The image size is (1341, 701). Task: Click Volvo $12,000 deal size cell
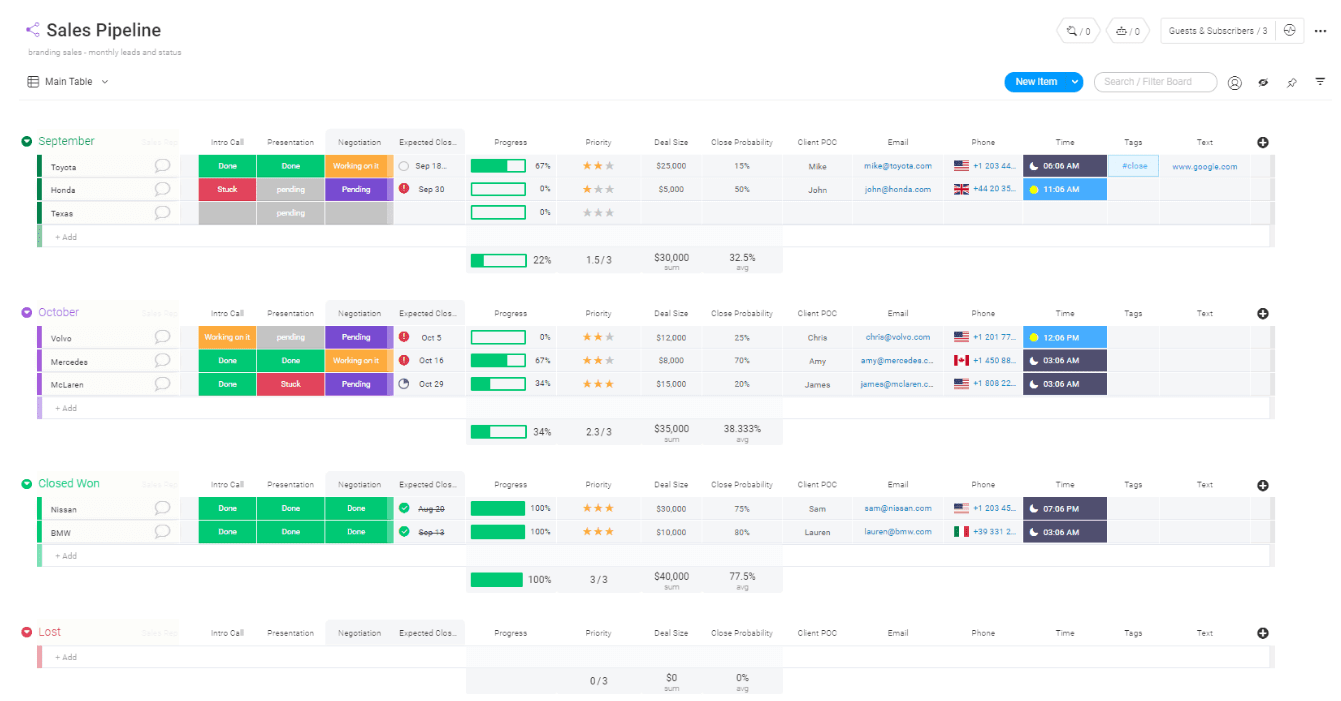click(x=671, y=337)
